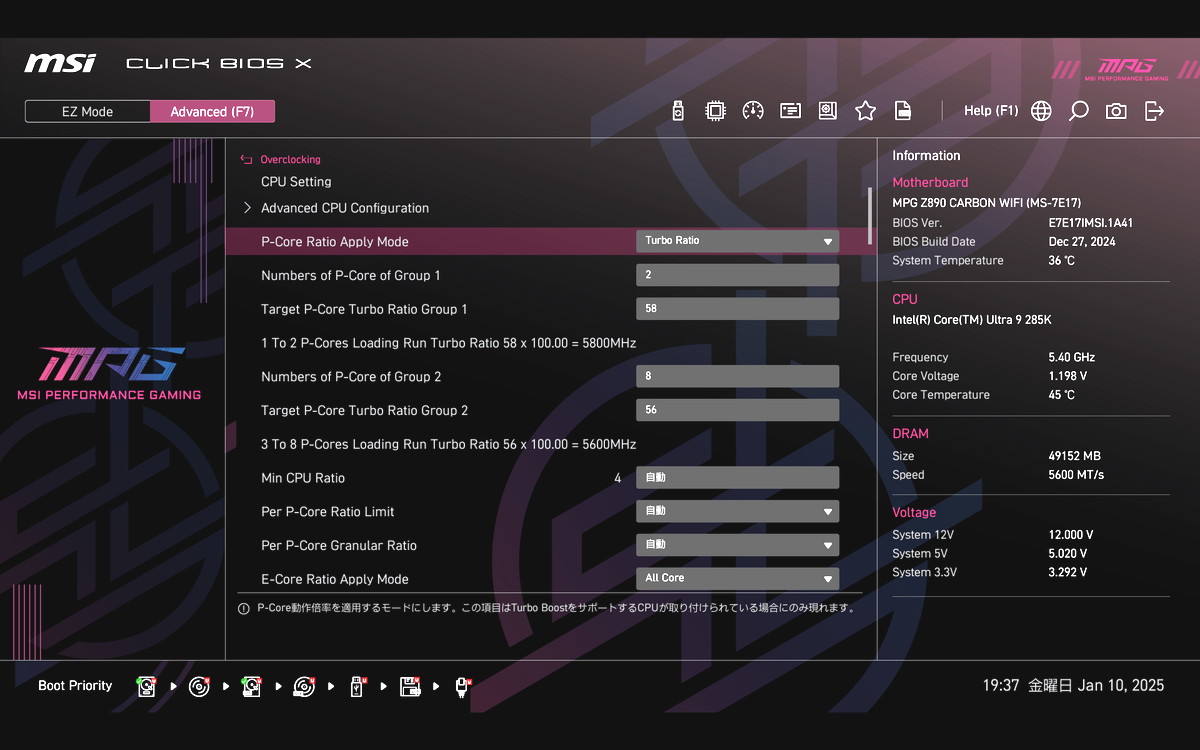Select the USB key boot device icon
Viewport: 1200px width, 750px height.
(357, 686)
